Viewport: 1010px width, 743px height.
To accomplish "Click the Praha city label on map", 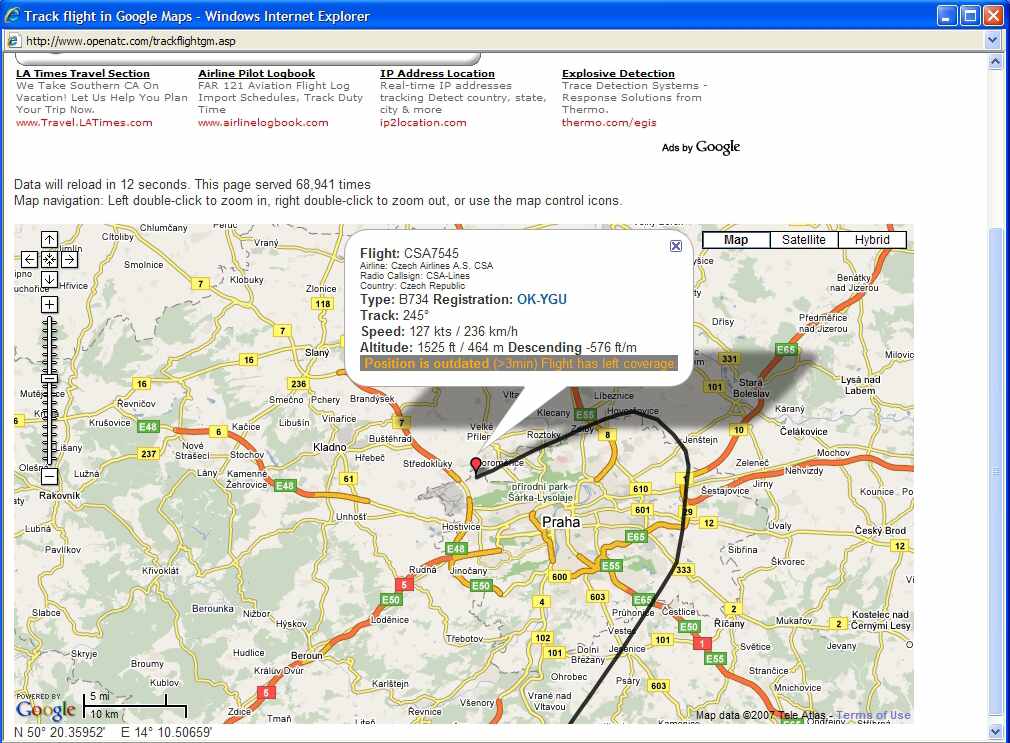I will click(x=561, y=522).
